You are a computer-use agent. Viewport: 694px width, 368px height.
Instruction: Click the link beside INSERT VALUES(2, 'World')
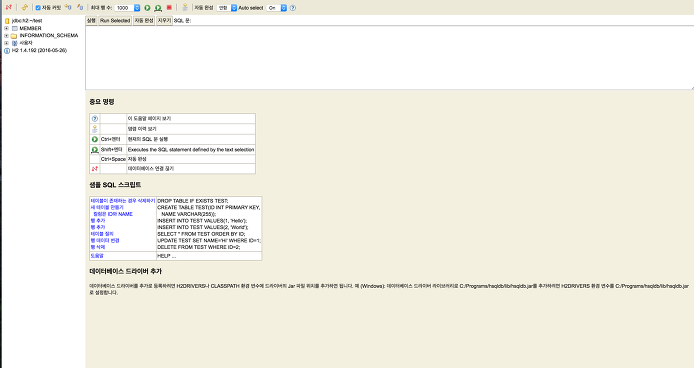(98, 227)
